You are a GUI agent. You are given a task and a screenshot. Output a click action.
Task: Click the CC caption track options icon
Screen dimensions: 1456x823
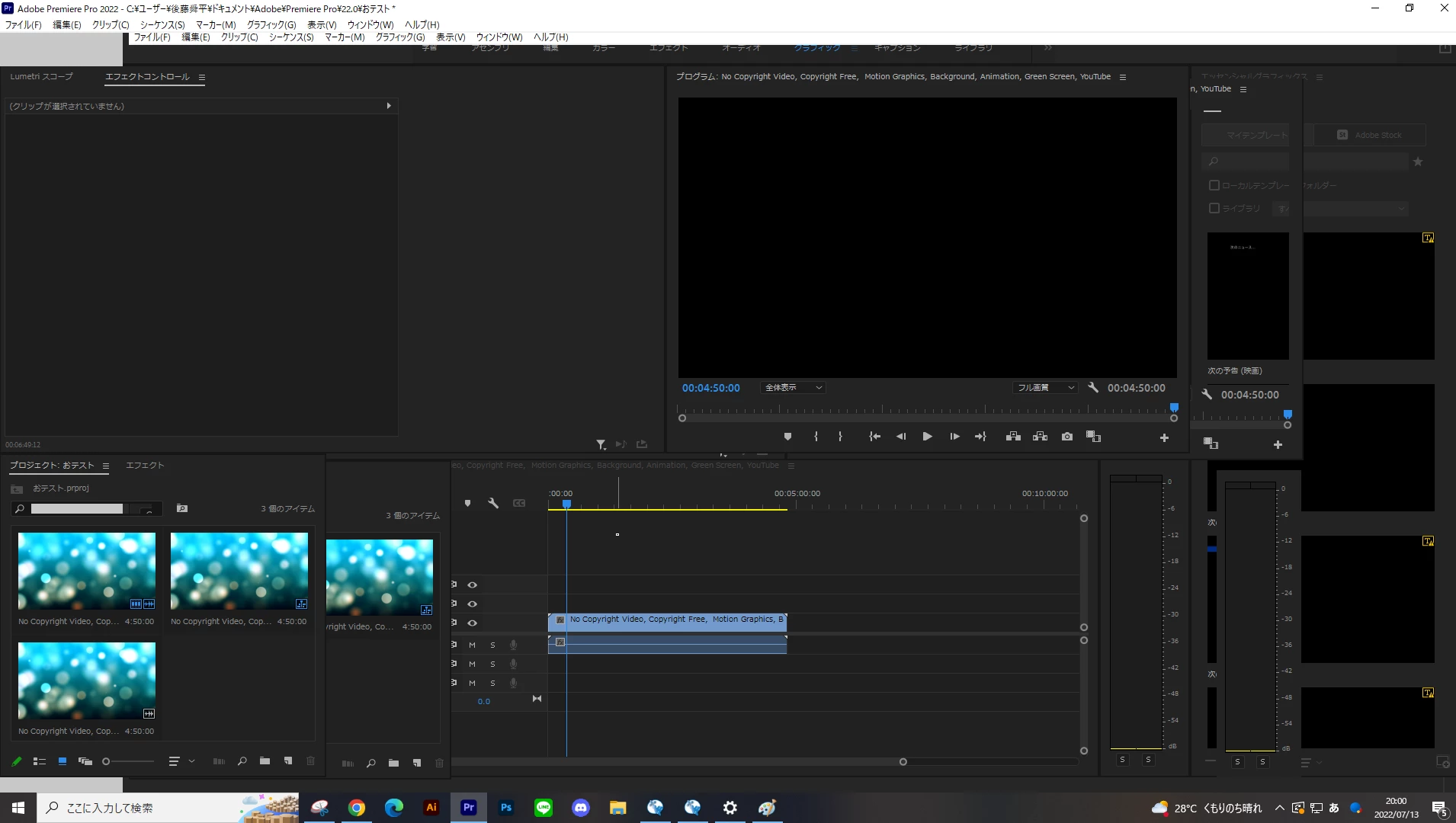pos(519,503)
